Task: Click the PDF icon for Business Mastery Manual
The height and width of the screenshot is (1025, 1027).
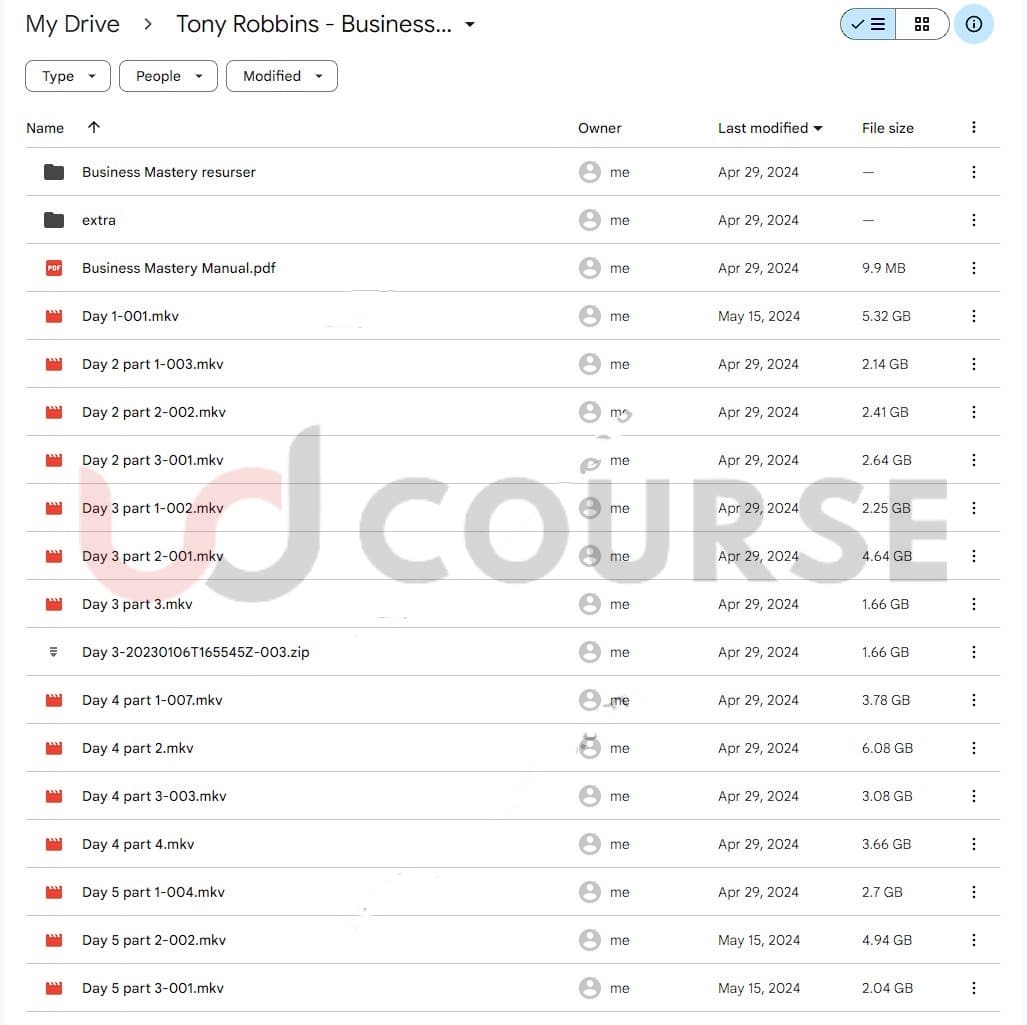Action: [x=54, y=268]
